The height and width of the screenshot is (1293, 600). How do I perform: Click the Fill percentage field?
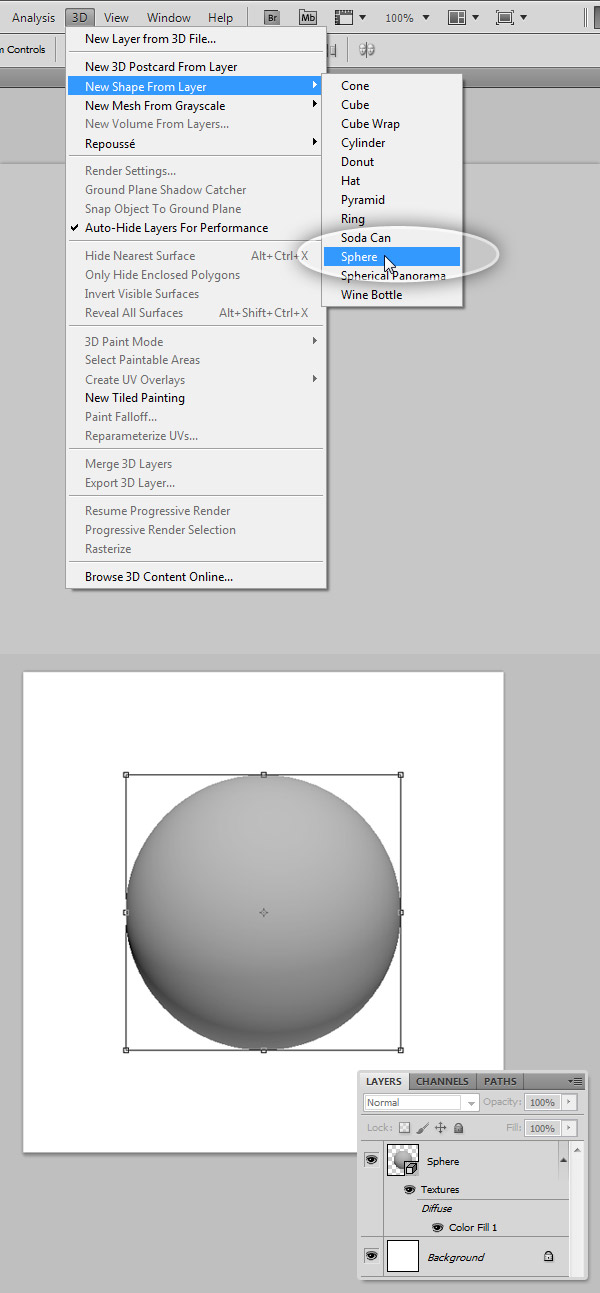(x=542, y=1128)
